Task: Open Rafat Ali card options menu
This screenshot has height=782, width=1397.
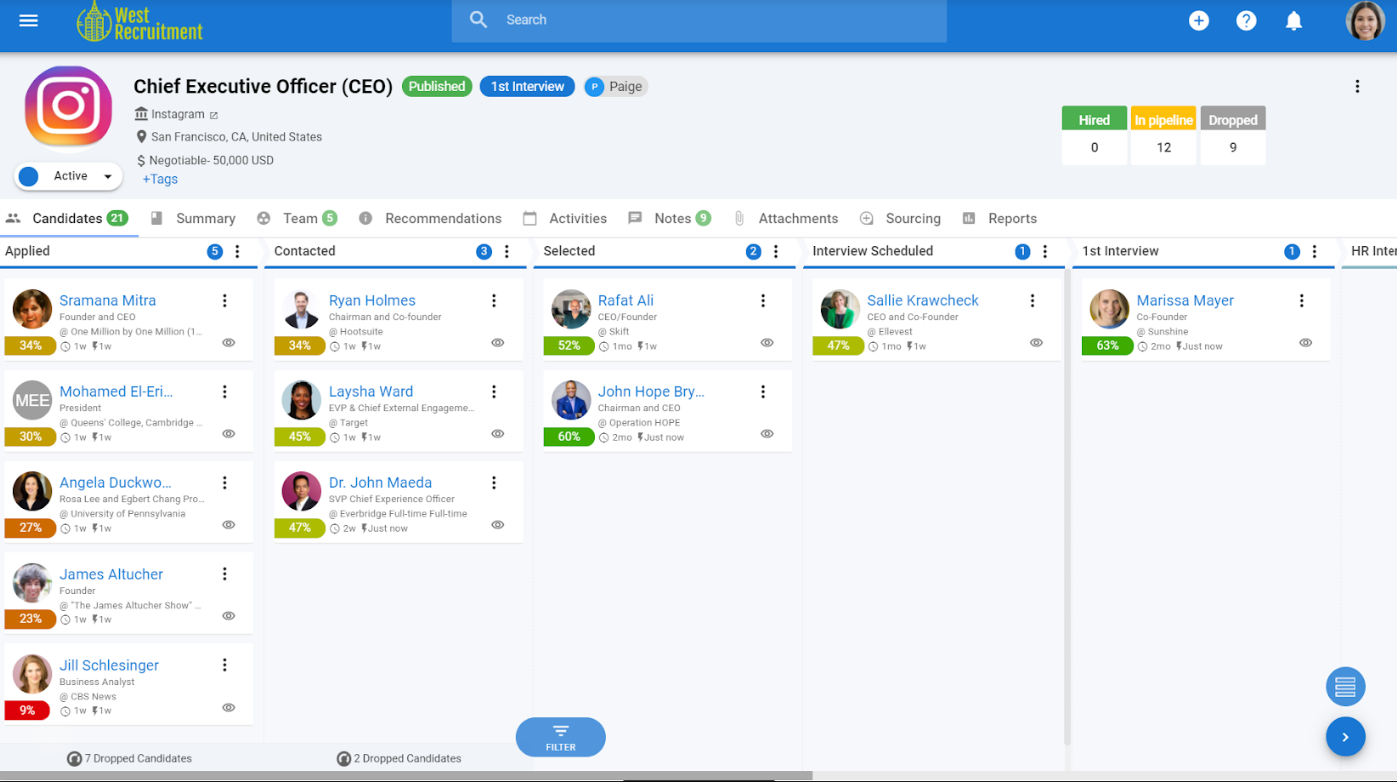Action: (763, 301)
